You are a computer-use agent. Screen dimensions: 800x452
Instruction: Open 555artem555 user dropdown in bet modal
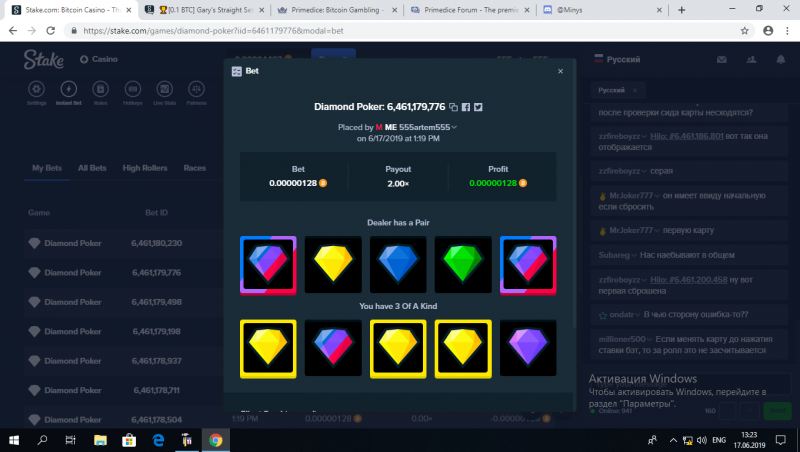pos(428,127)
